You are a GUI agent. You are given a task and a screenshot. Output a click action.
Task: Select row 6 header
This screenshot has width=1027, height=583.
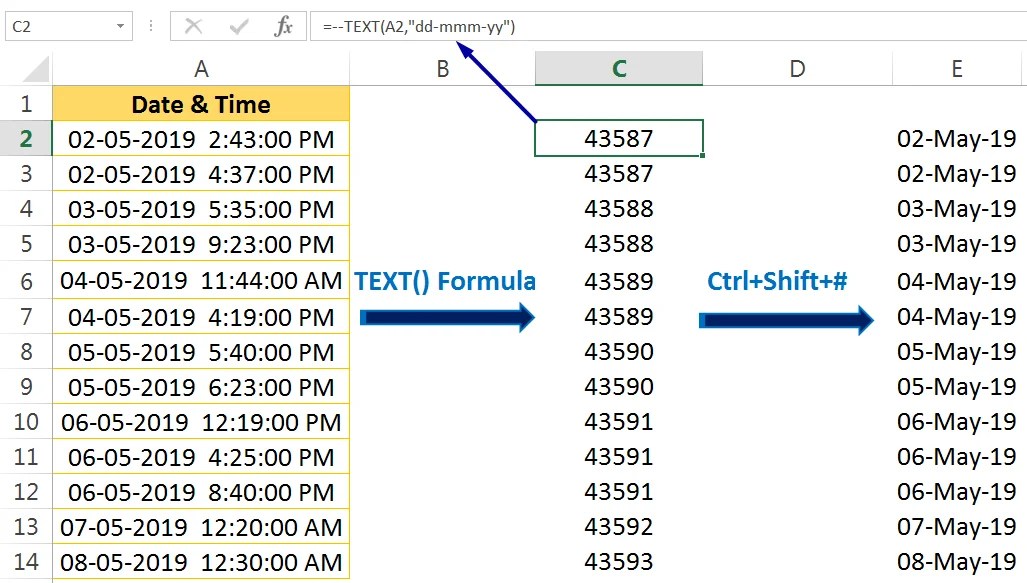pyautogui.click(x=24, y=281)
